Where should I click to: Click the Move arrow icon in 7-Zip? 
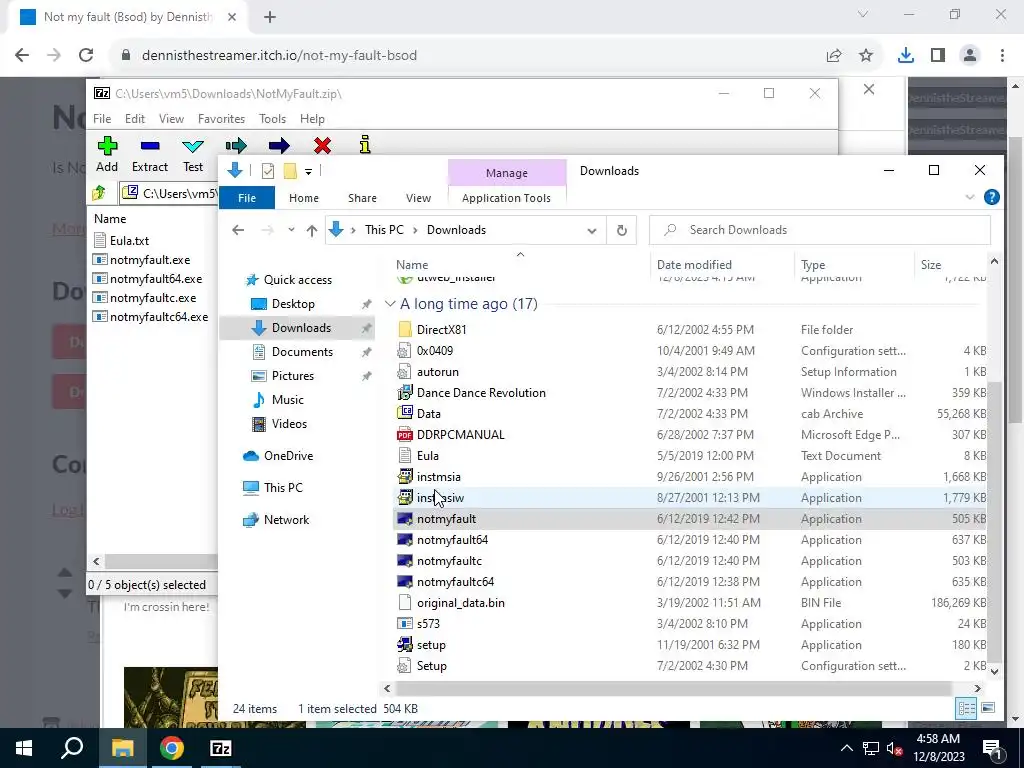click(279, 145)
